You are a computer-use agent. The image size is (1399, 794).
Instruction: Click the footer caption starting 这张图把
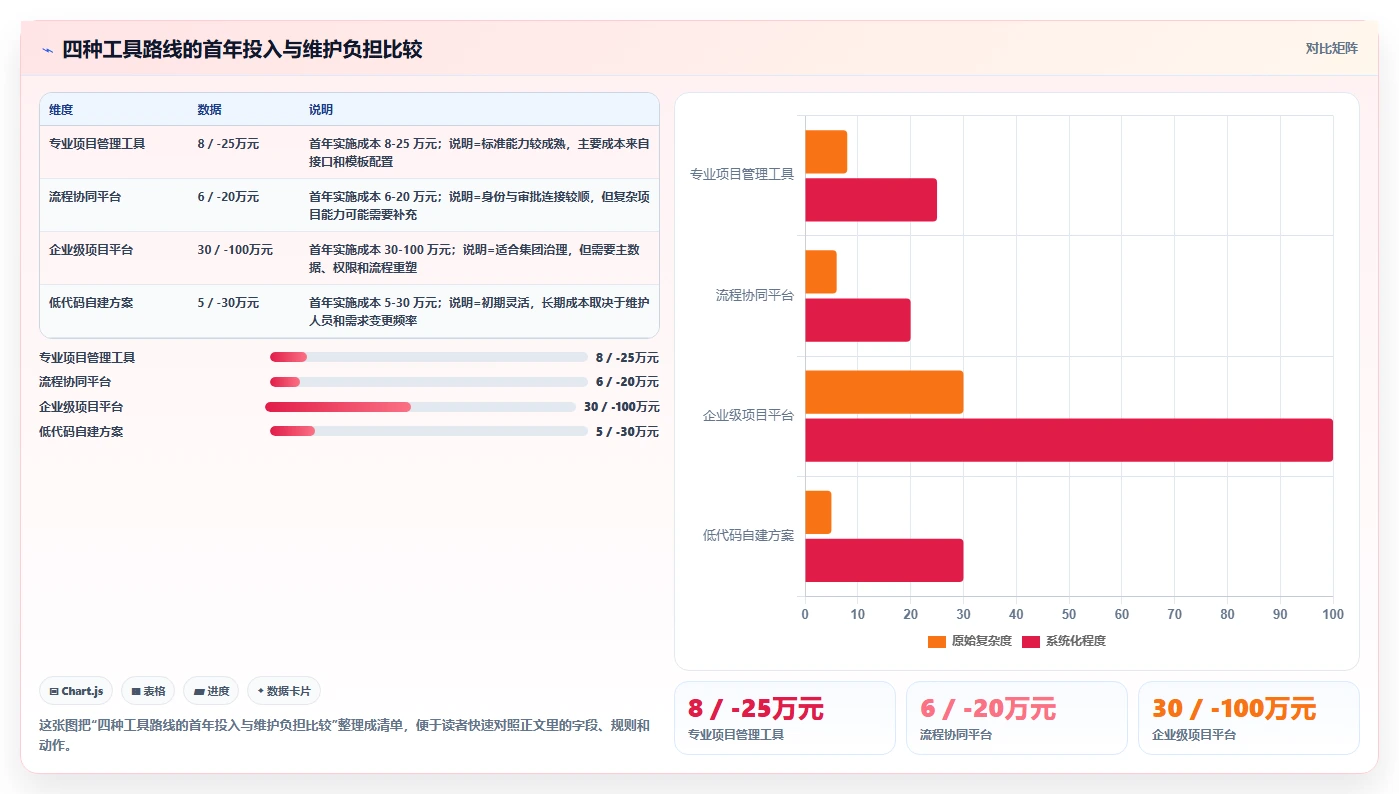[x=344, y=735]
